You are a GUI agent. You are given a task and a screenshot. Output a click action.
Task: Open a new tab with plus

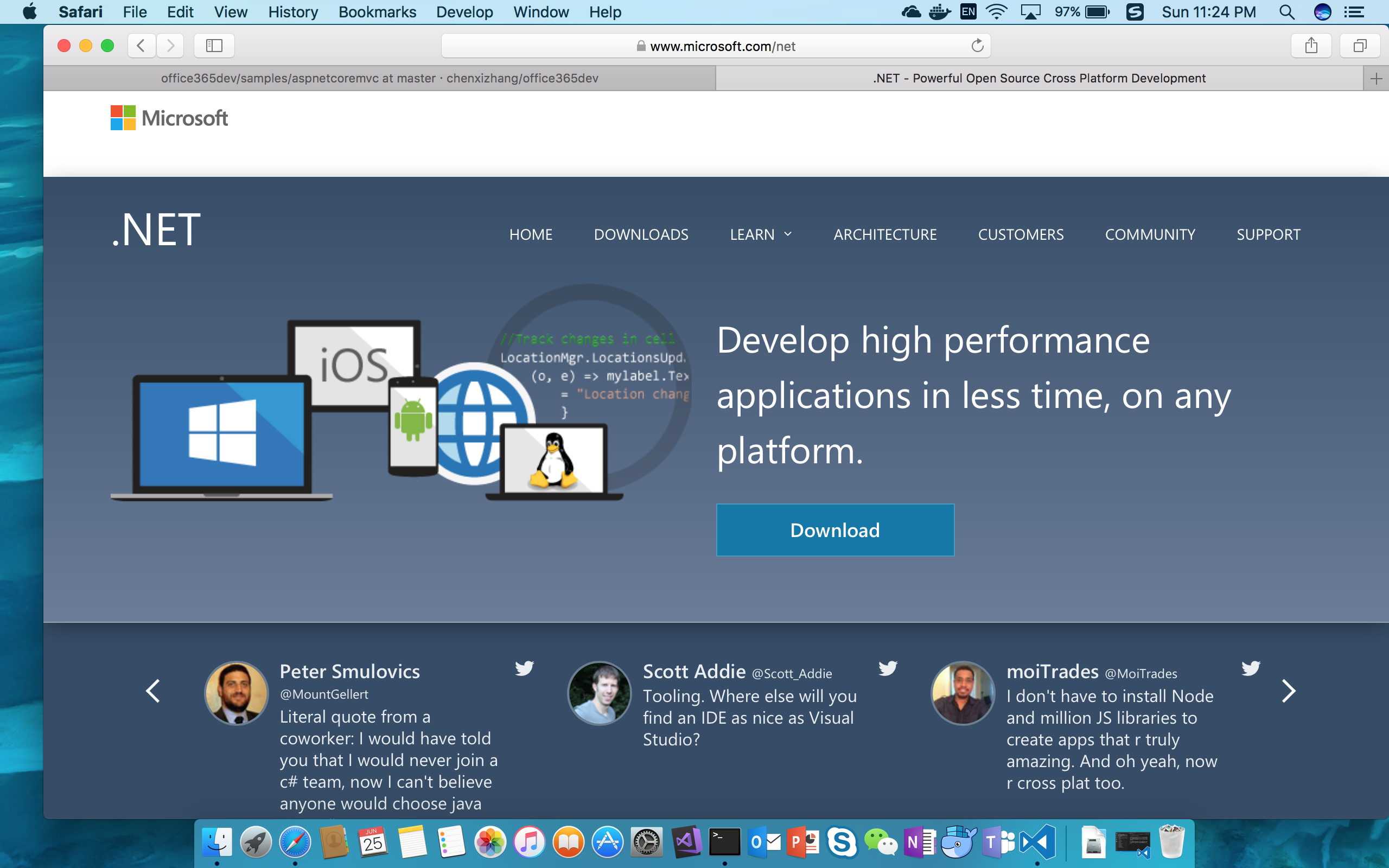tap(1376, 79)
